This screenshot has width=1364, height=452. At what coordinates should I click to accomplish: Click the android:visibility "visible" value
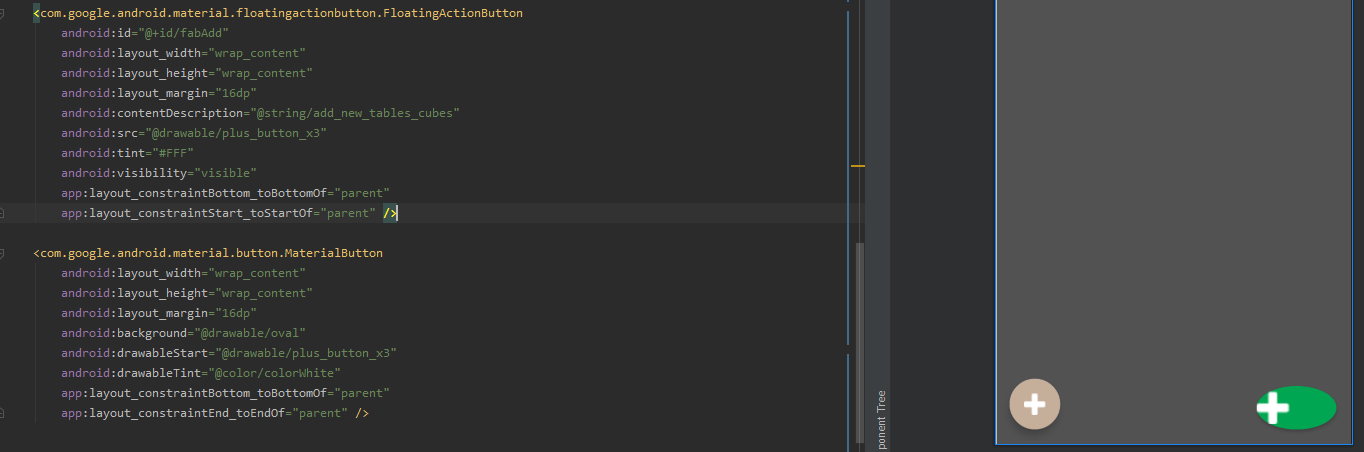(x=225, y=173)
